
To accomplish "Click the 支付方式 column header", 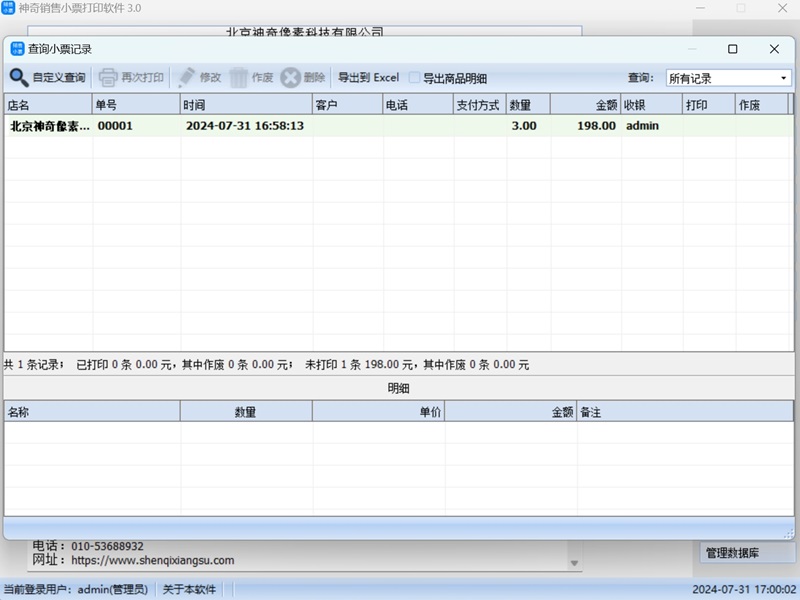I will 478,104.
